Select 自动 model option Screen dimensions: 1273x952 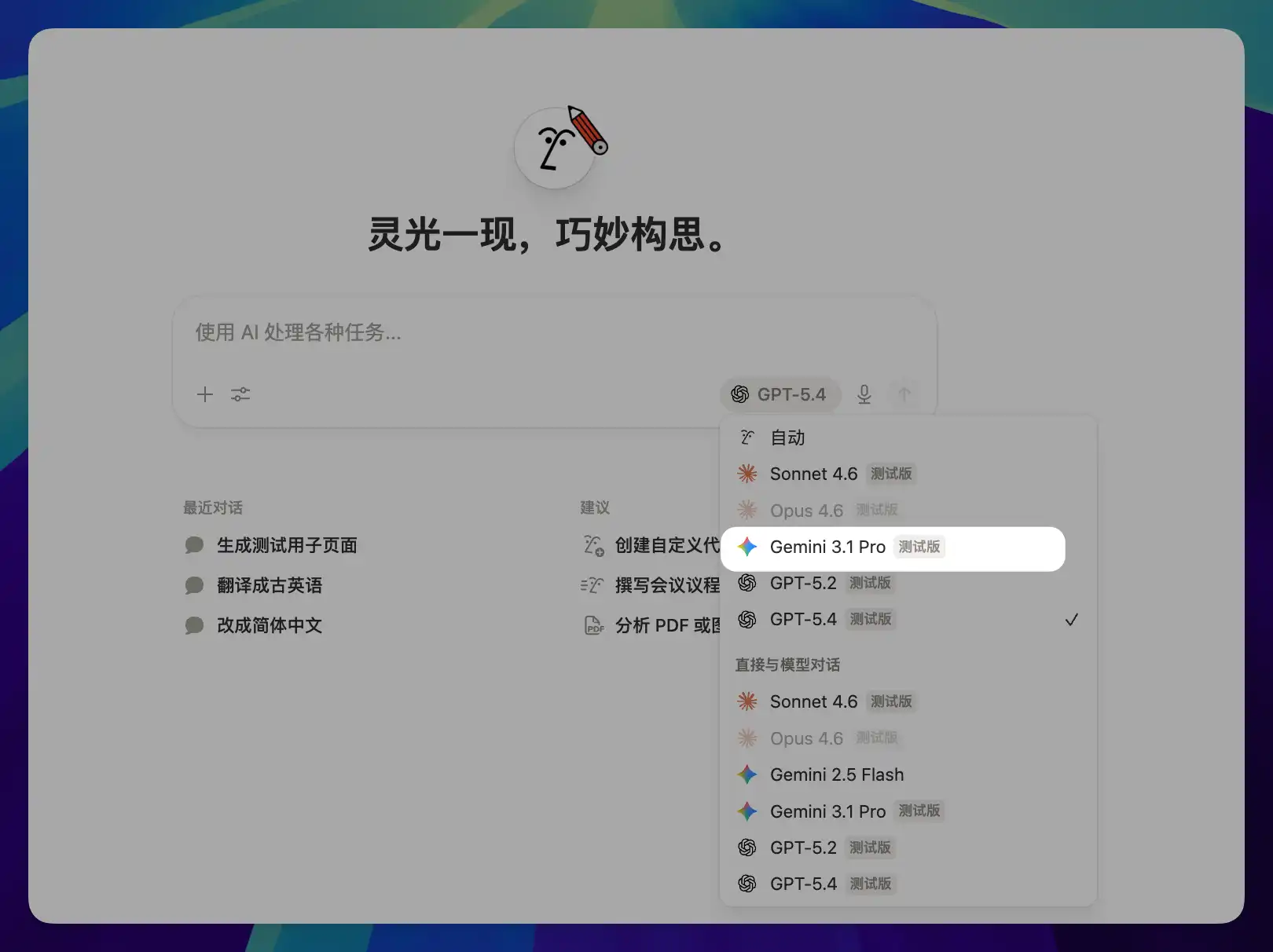tap(787, 438)
